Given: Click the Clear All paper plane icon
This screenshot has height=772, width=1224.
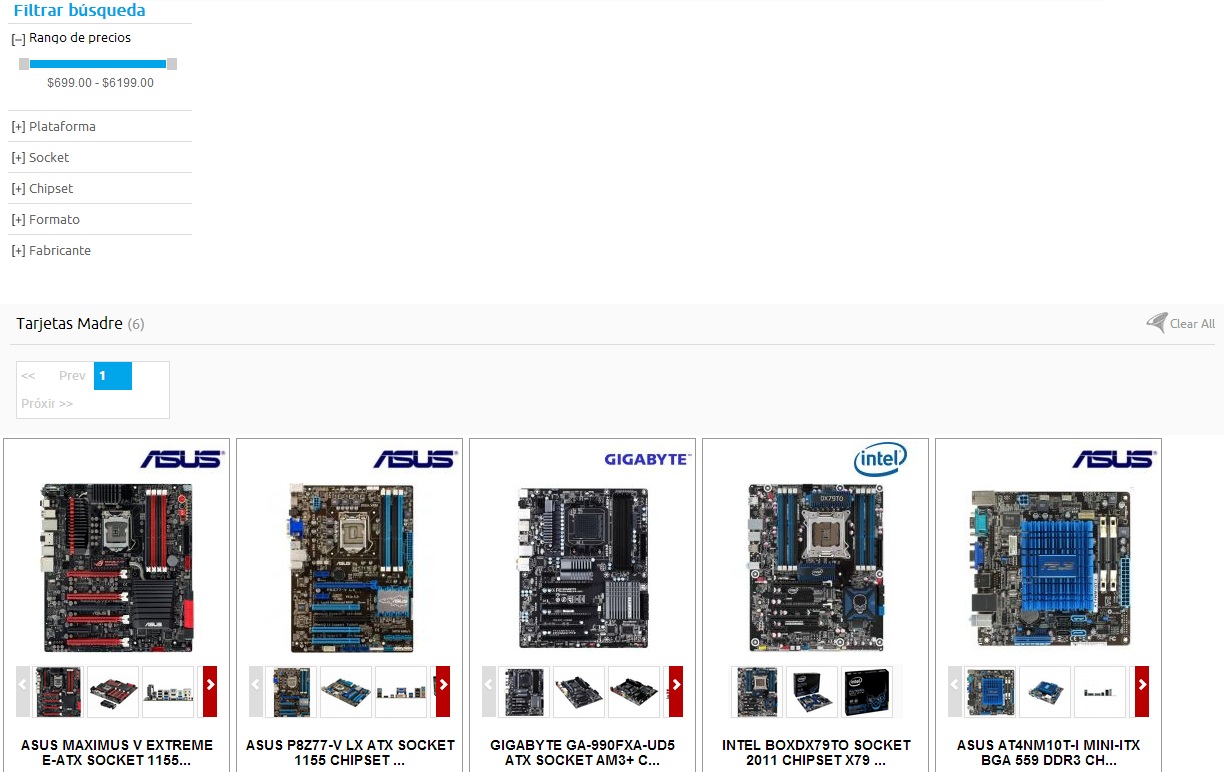Looking at the screenshot, I should (1157, 322).
